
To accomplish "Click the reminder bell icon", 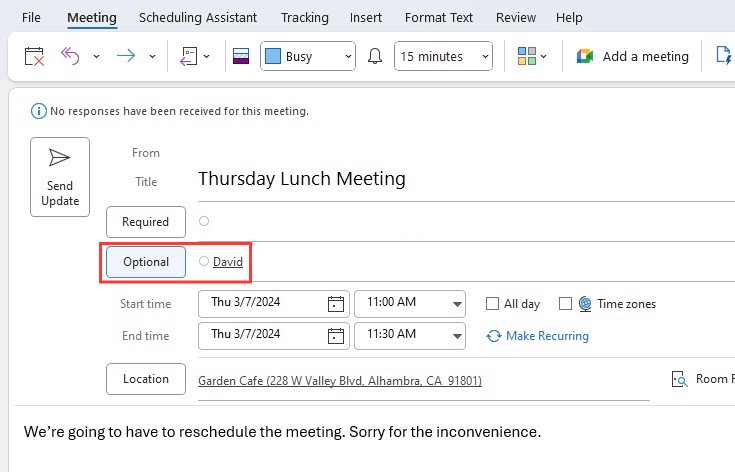I will [375, 56].
